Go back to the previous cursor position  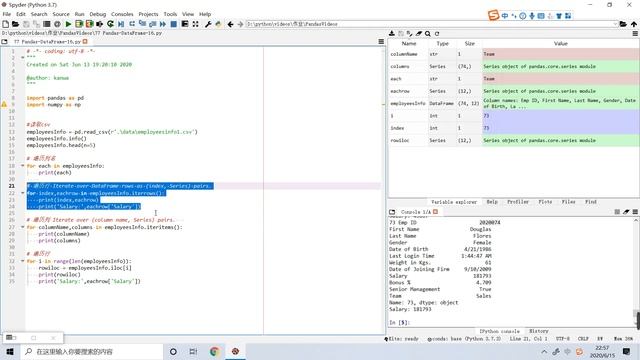coord(231,24)
